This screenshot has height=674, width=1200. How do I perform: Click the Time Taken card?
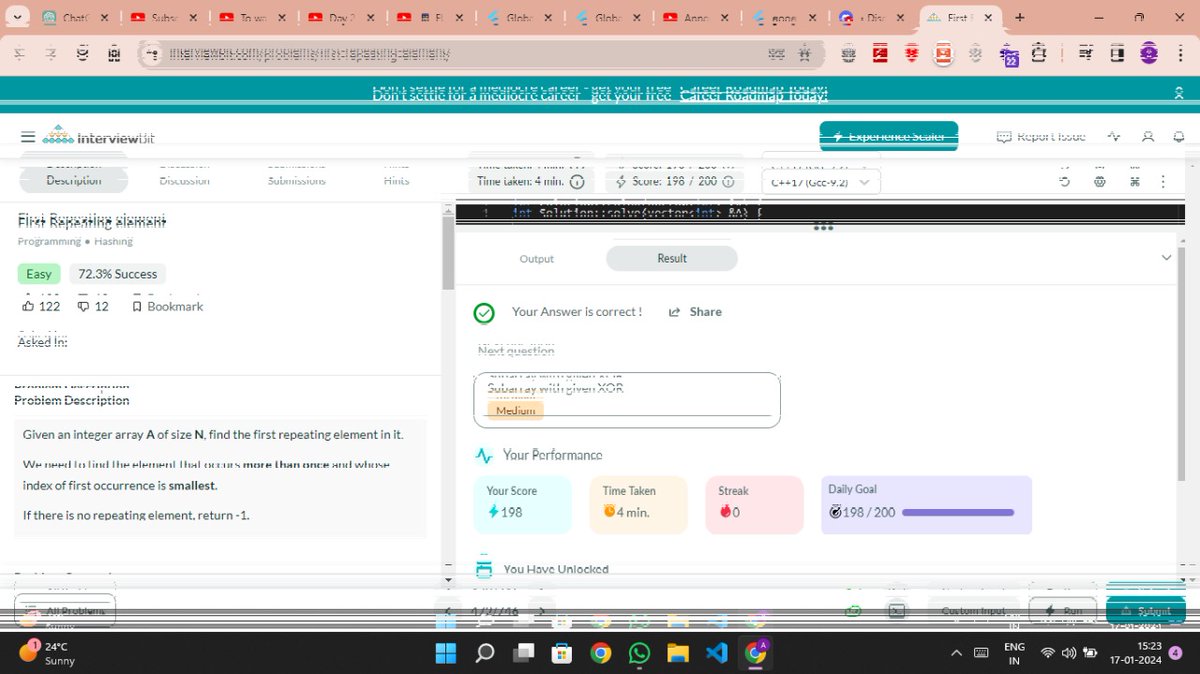click(x=639, y=505)
